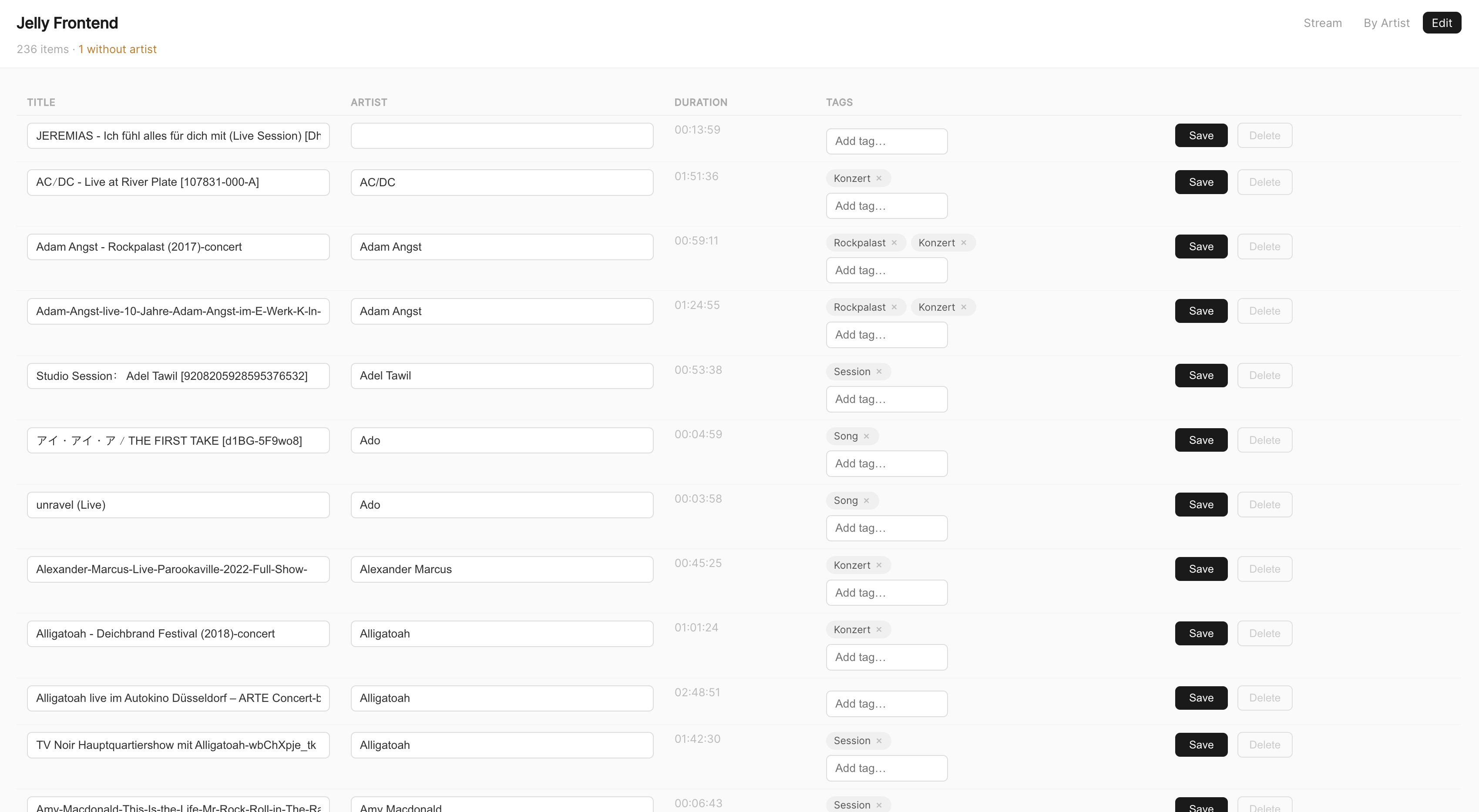Remove Session tag from TV Noir Alligatoah row
Screen dimensions: 1479x812
coord(878,741)
